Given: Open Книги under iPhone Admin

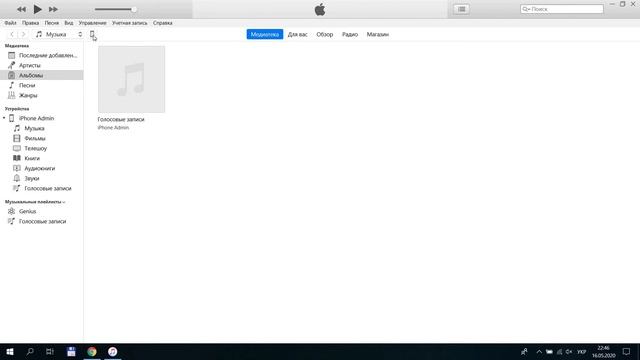Looking at the screenshot, I should pyautogui.click(x=42, y=158).
